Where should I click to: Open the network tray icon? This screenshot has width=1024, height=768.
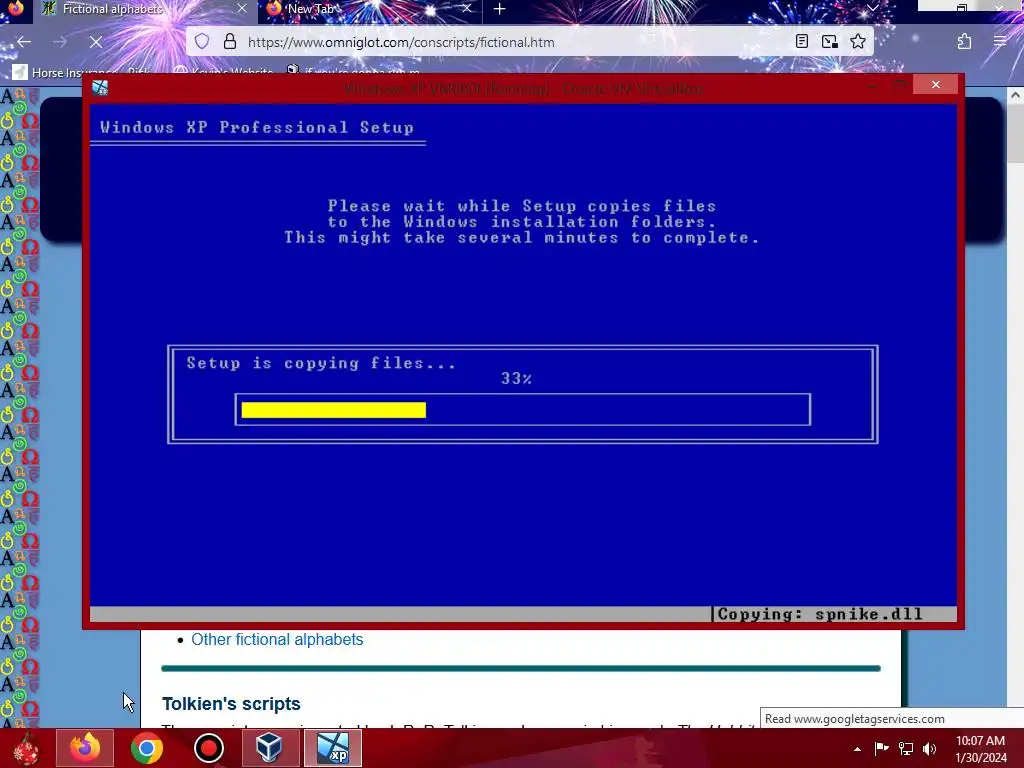point(906,748)
